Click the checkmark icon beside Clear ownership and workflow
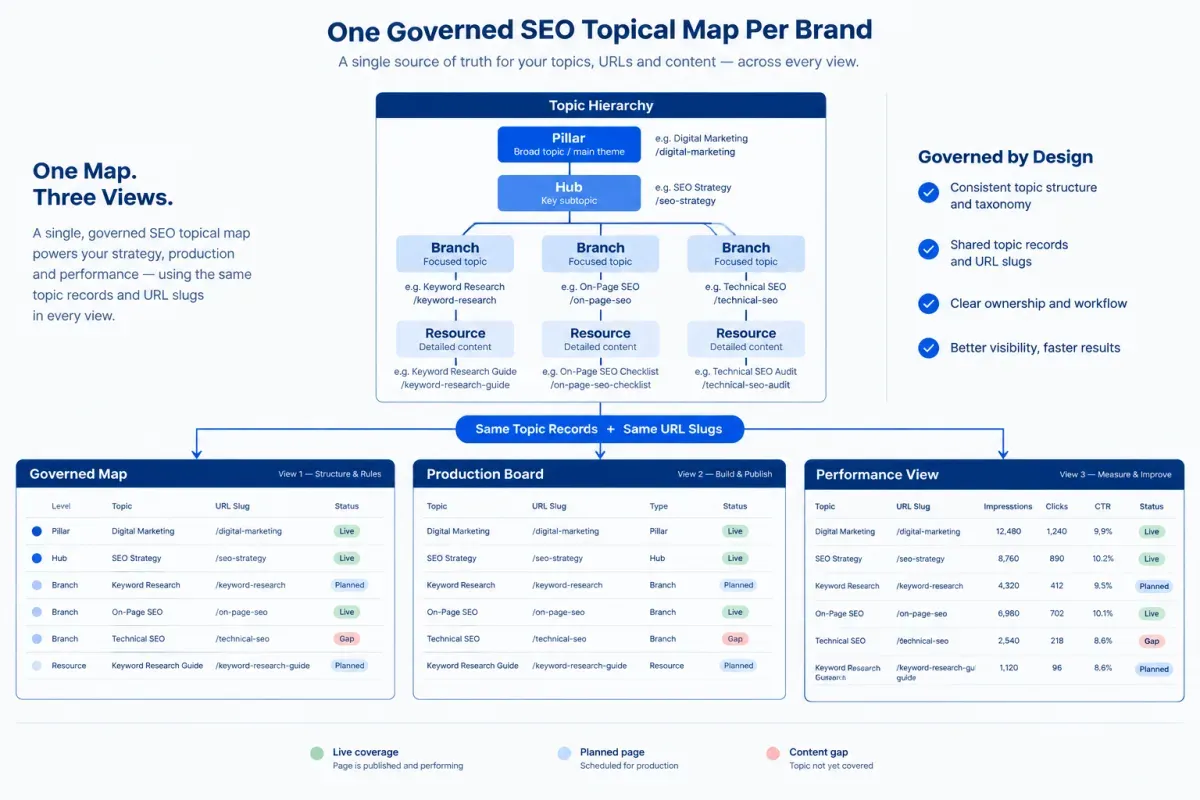 pyautogui.click(x=929, y=303)
